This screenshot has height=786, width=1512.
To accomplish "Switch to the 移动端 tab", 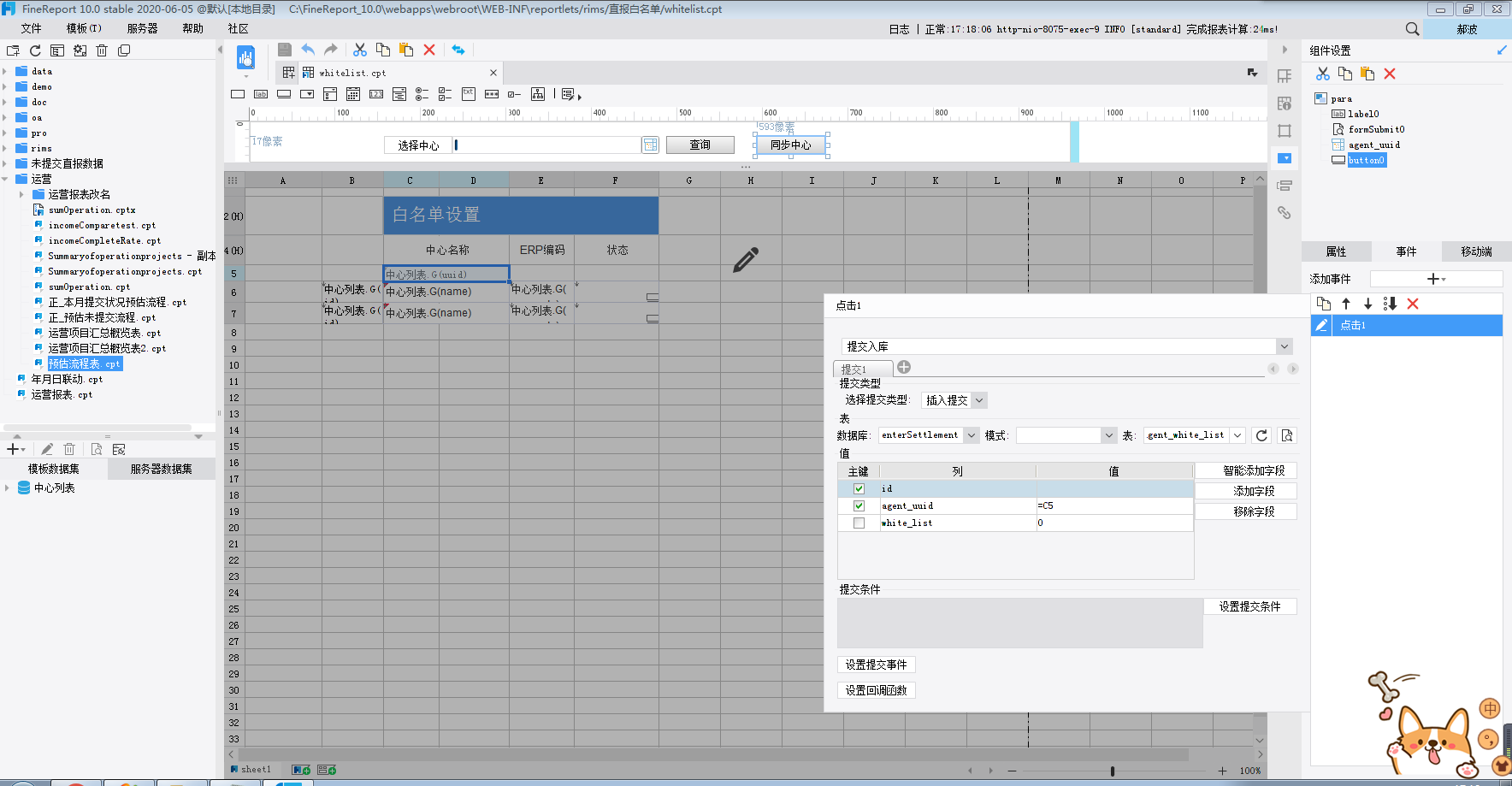I will tap(1476, 251).
